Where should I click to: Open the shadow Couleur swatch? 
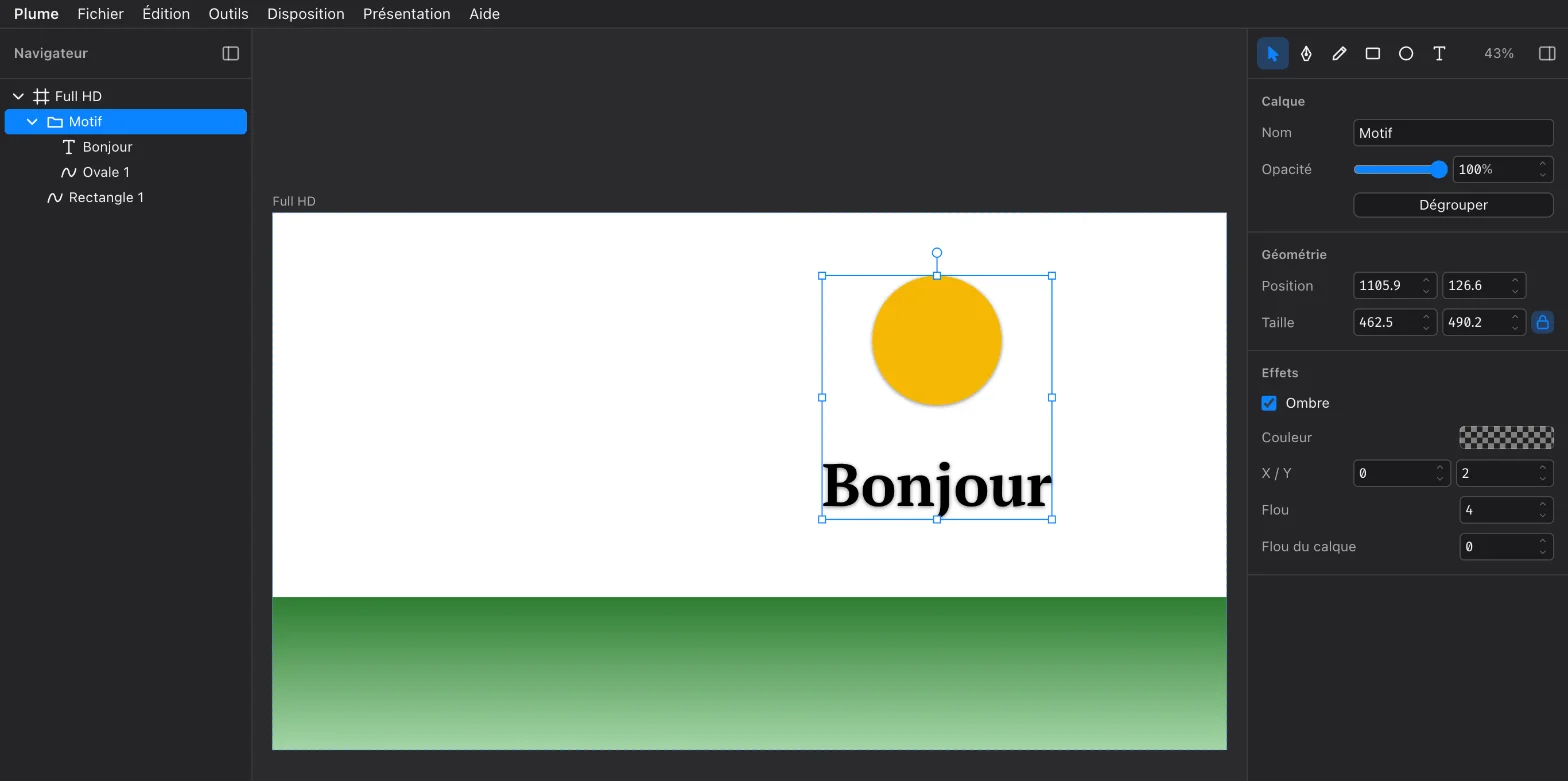click(x=1506, y=437)
